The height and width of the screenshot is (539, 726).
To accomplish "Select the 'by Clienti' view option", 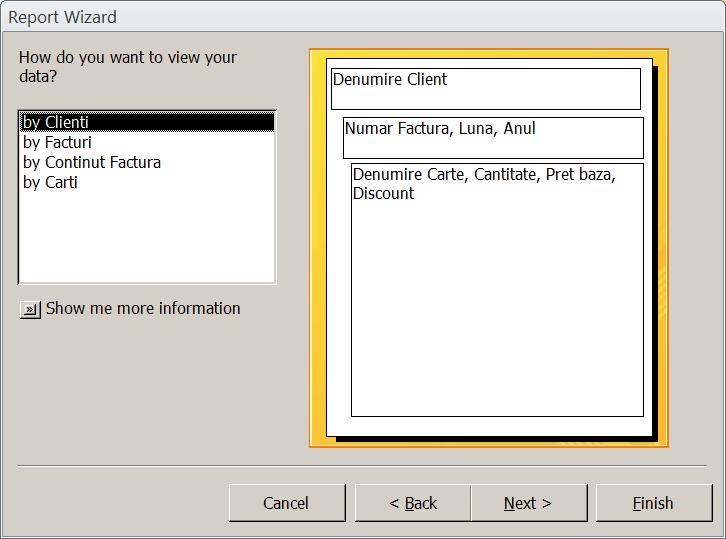I will point(147,122).
